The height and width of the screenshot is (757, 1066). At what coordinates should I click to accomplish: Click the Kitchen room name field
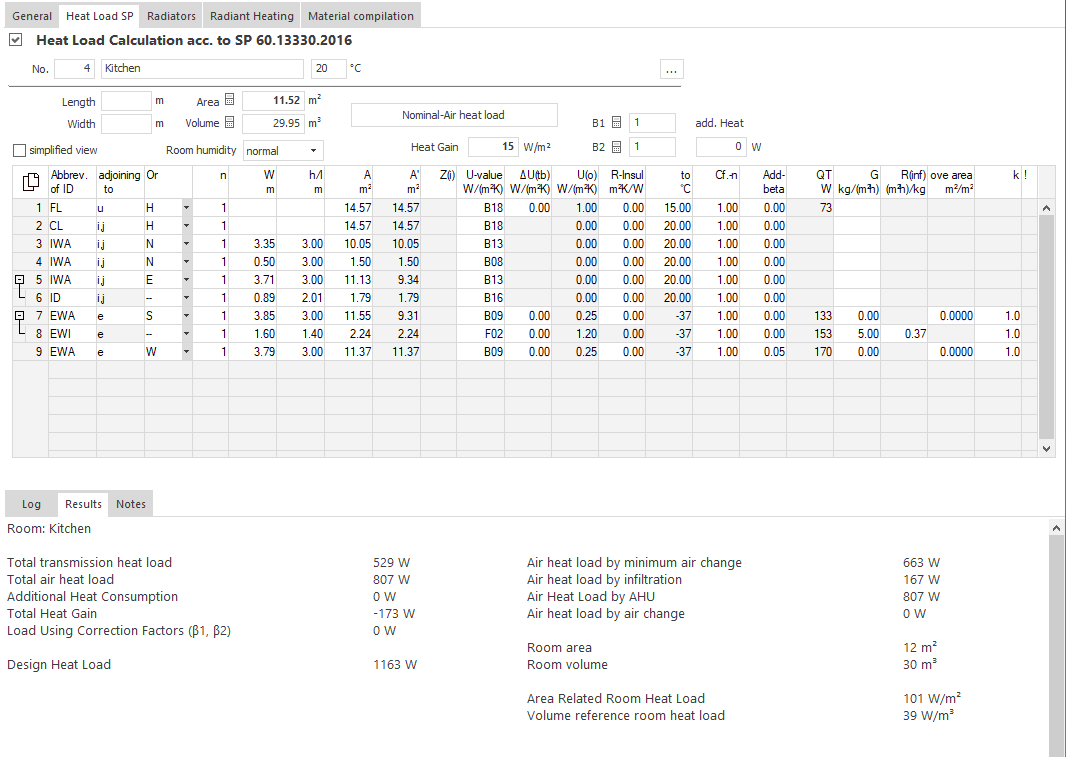coord(203,69)
